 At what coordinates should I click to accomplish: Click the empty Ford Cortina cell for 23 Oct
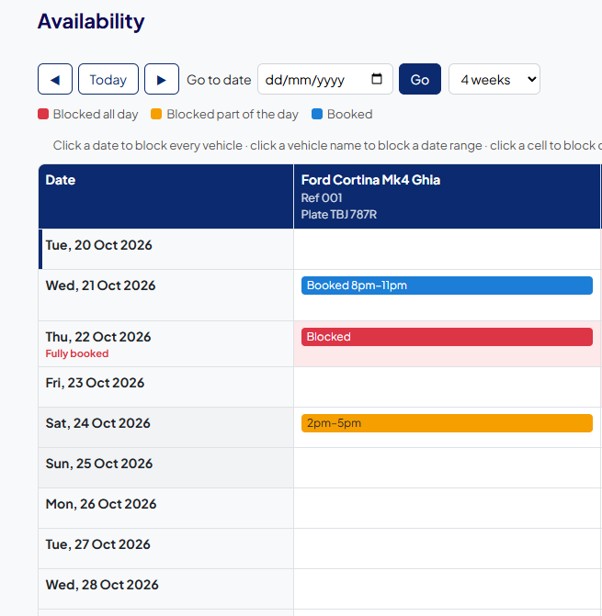coord(447,387)
